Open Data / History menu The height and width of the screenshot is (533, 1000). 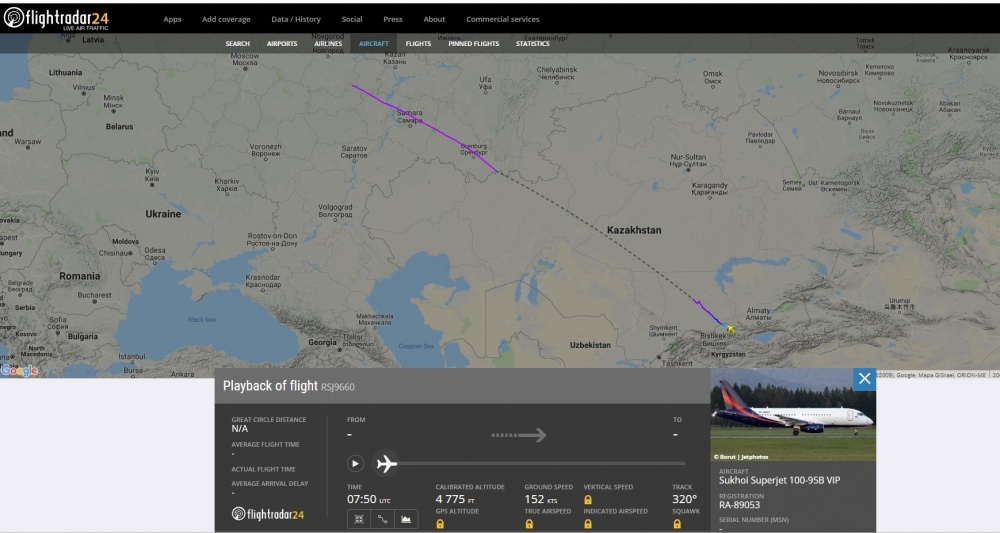(296, 19)
